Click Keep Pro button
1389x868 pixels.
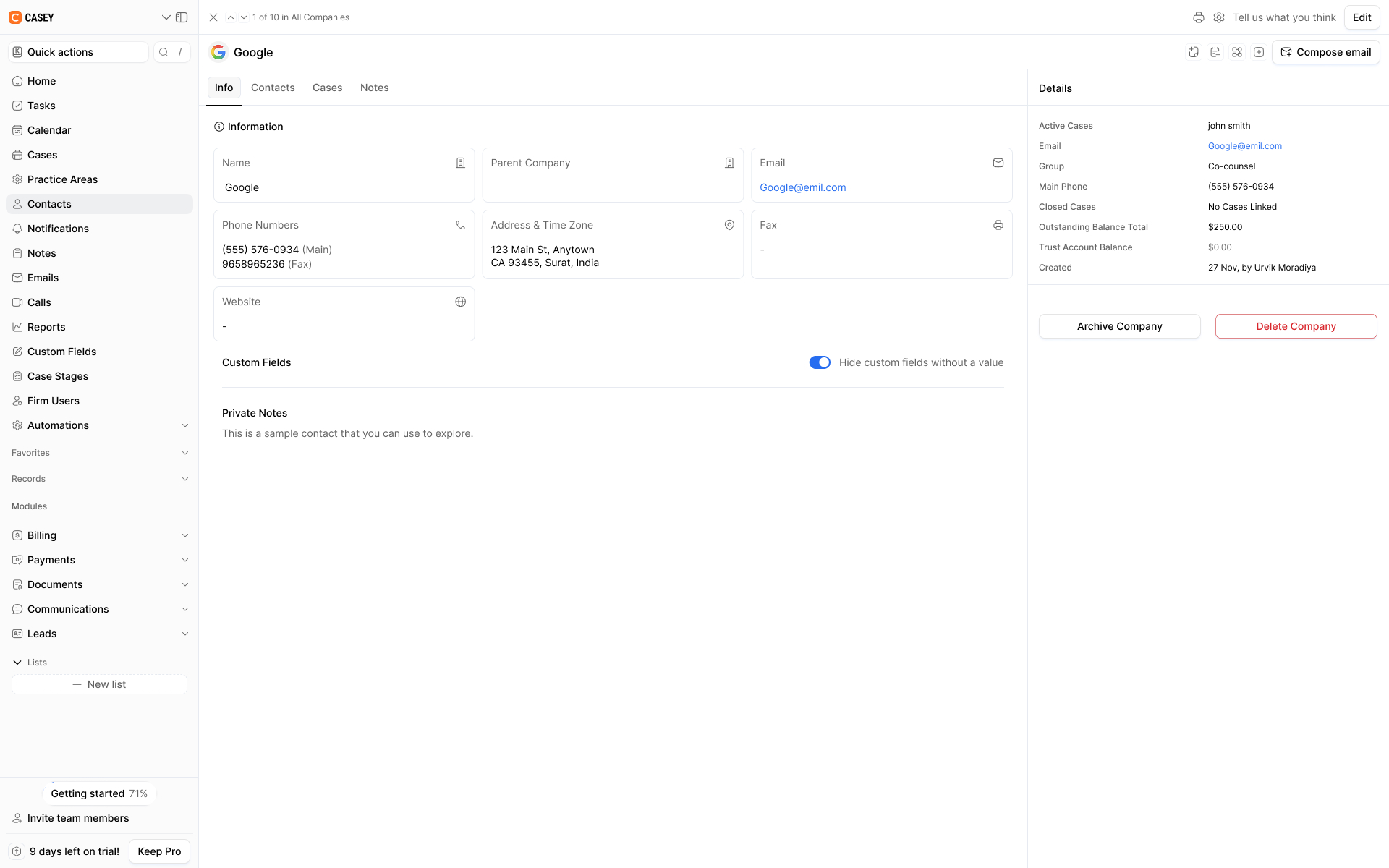159,851
